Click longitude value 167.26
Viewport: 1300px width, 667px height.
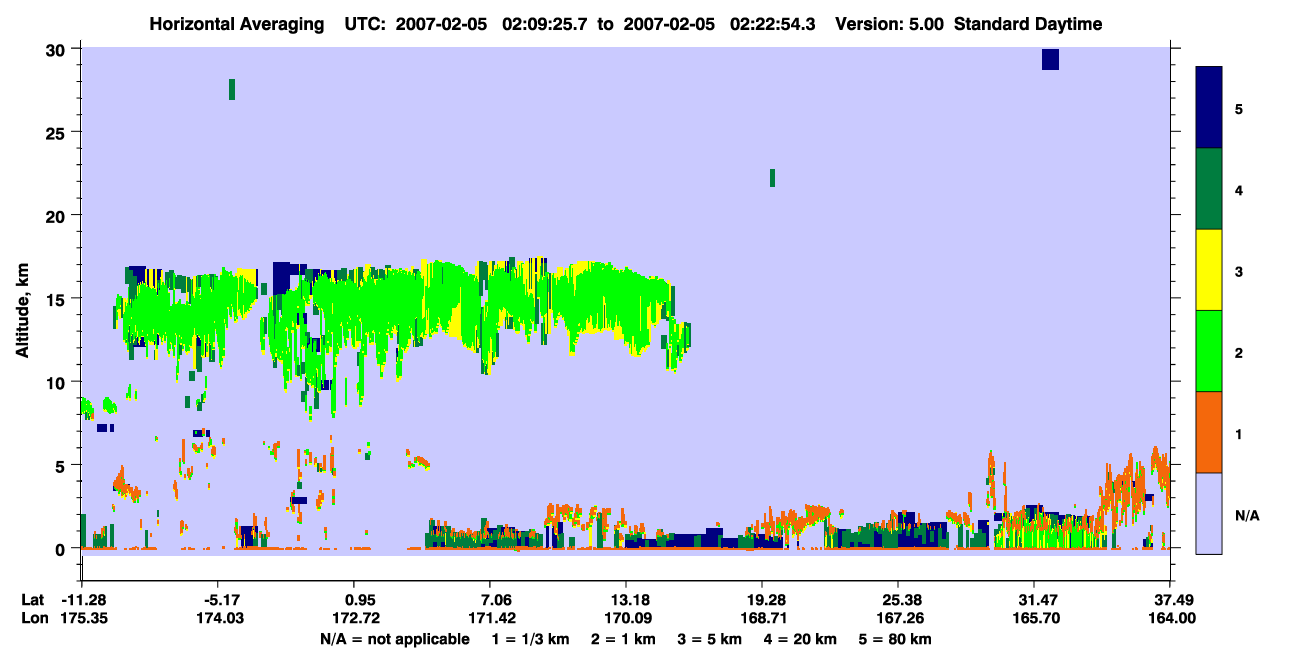pyautogui.click(x=899, y=619)
